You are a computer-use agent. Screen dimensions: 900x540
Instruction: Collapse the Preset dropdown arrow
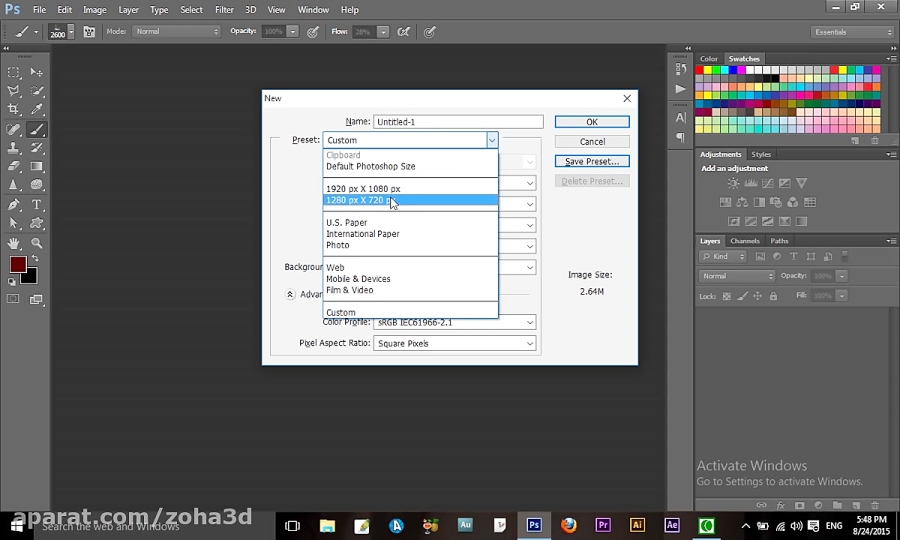point(492,140)
